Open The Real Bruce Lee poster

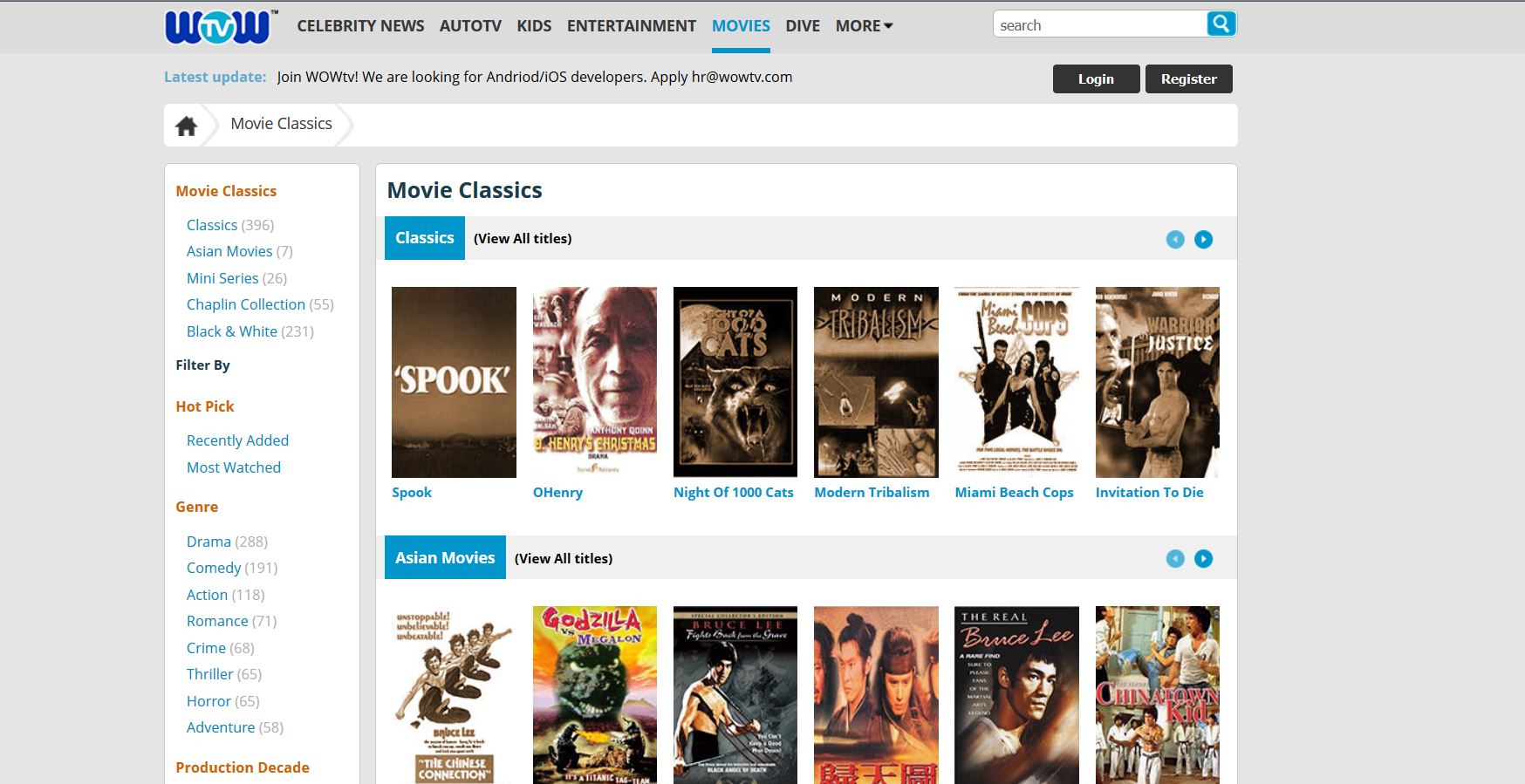pos(1017,695)
